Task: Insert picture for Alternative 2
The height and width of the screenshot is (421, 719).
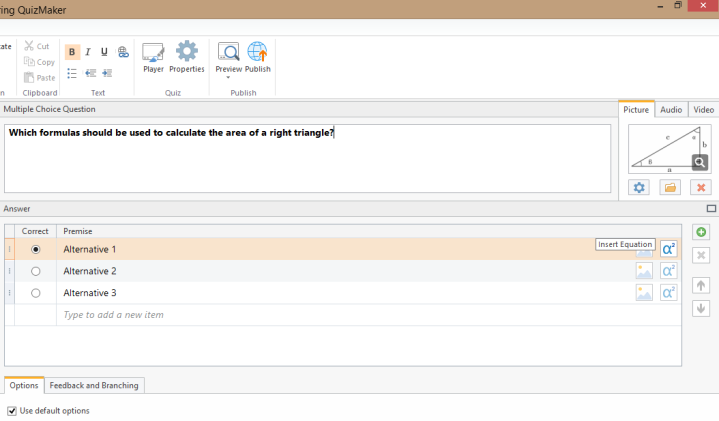Action: [x=644, y=271]
